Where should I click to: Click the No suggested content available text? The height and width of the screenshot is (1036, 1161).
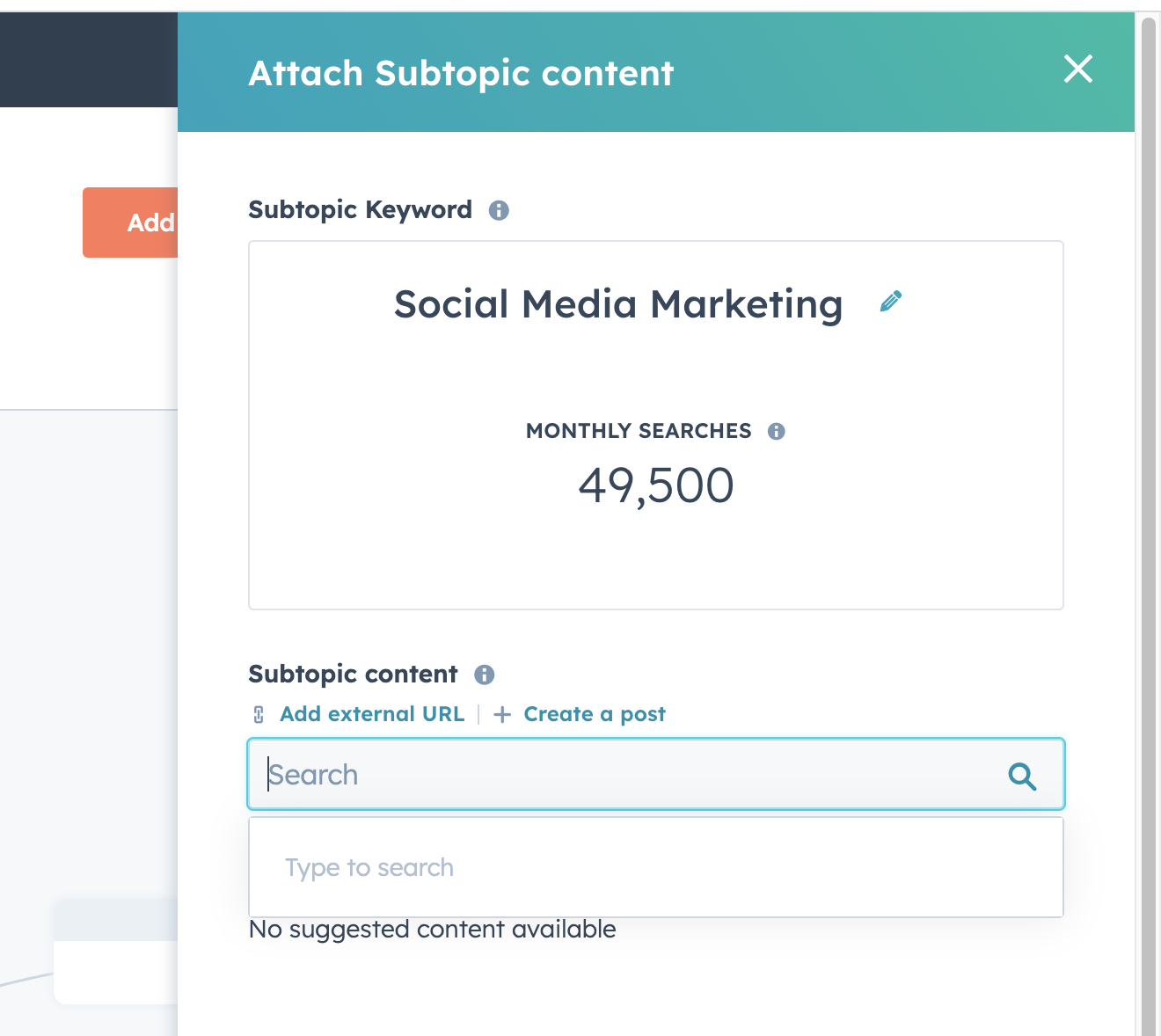click(x=432, y=929)
